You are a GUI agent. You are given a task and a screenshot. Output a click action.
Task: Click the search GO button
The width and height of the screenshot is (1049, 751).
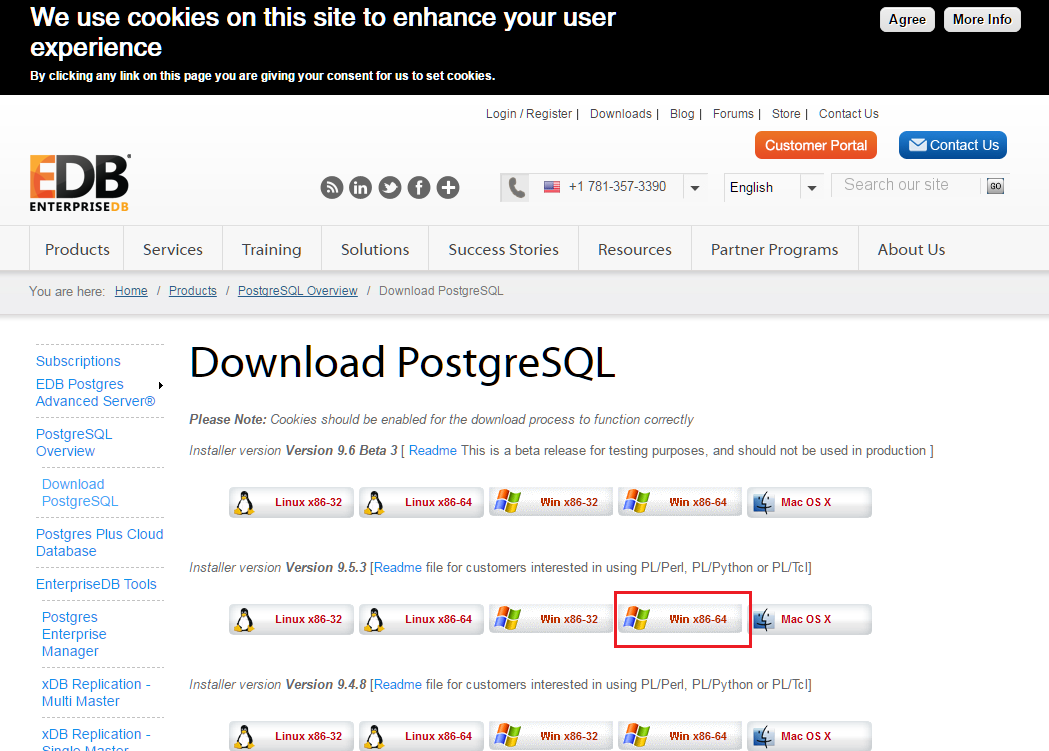click(x=995, y=186)
